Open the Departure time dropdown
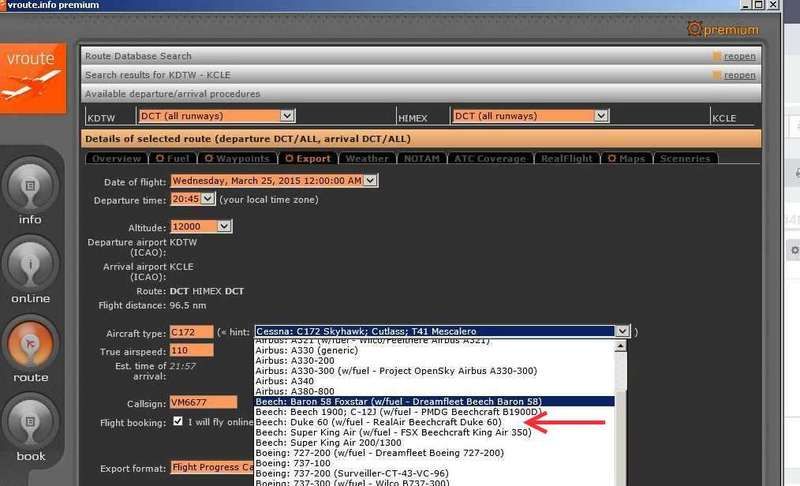The width and height of the screenshot is (800, 486). [208, 199]
